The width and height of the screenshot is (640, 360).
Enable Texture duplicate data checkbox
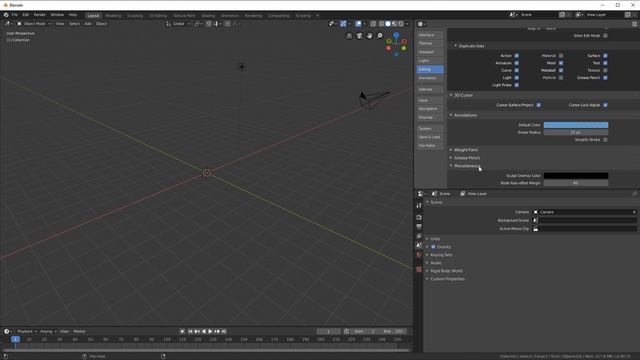point(605,70)
